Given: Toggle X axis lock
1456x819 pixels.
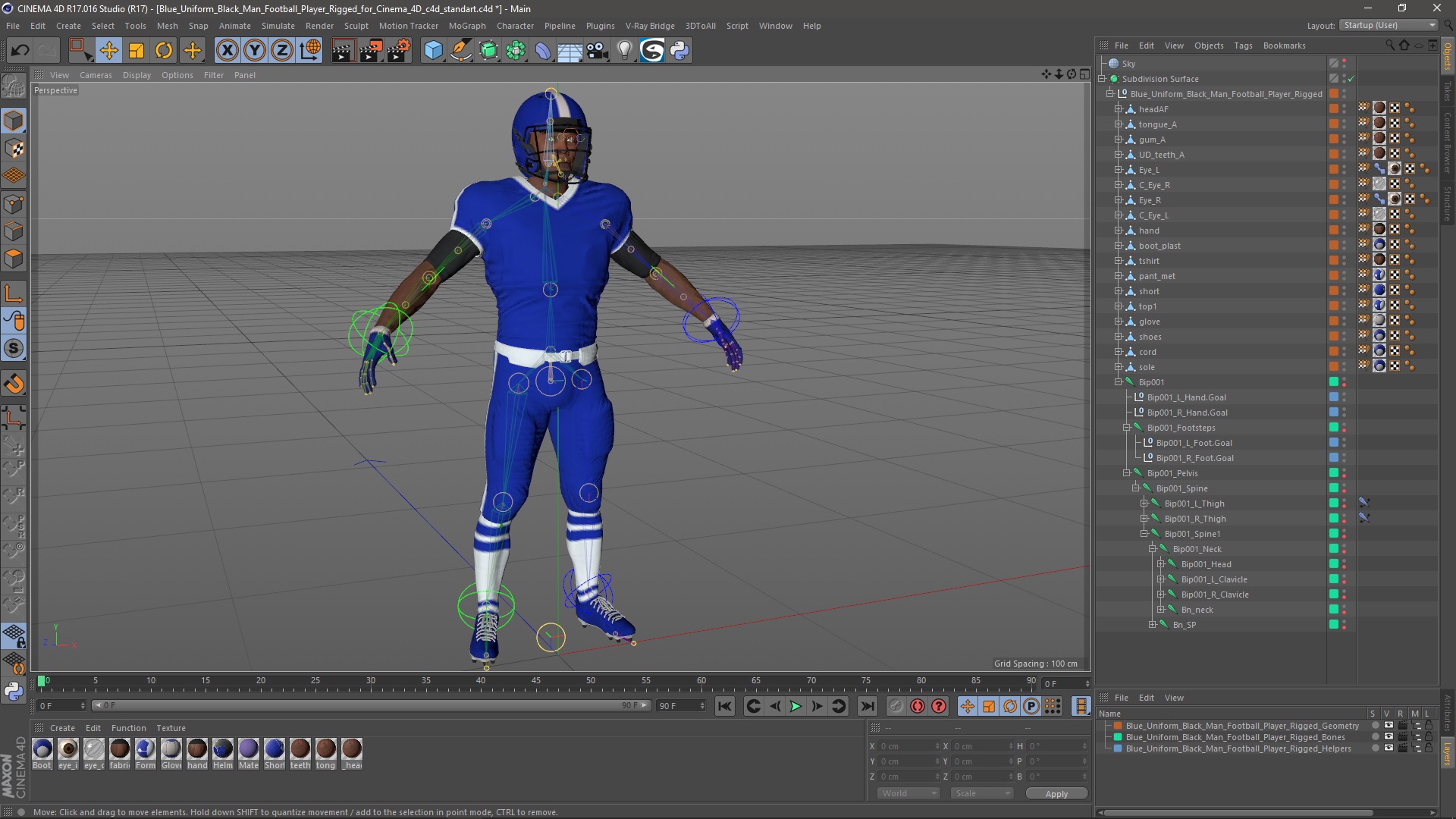Looking at the screenshot, I should click(227, 51).
